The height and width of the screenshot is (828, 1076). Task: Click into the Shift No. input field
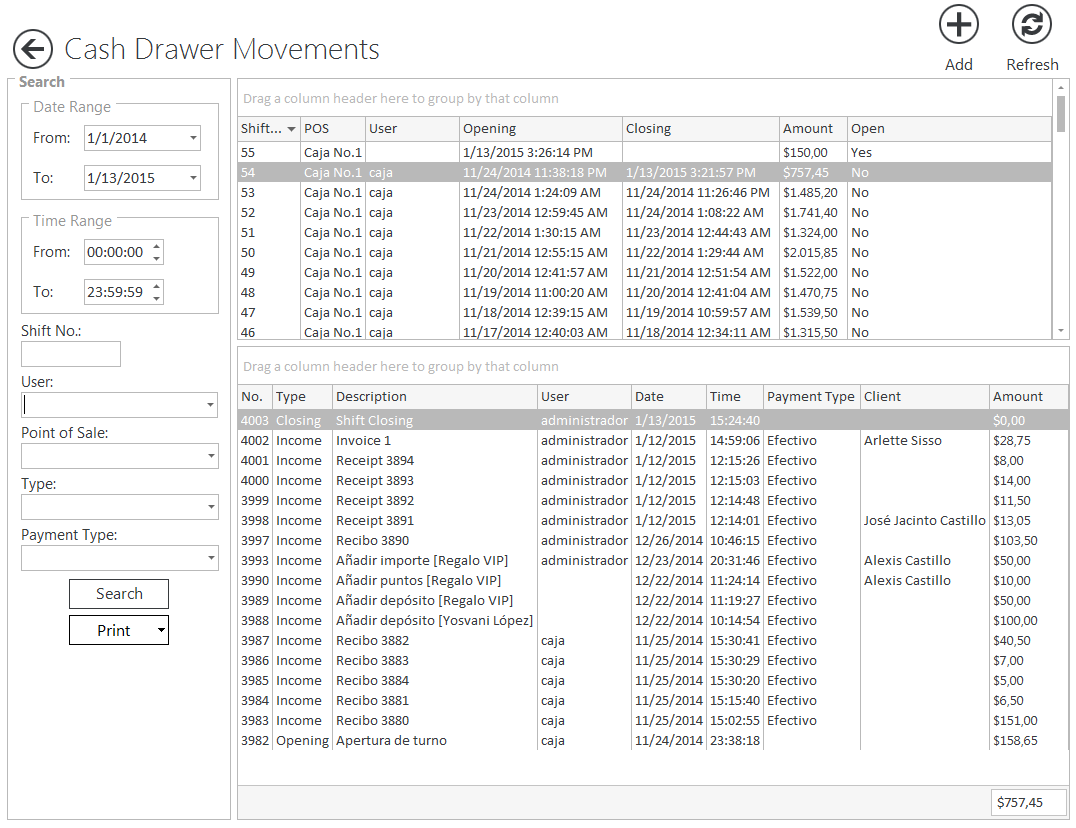click(x=71, y=354)
